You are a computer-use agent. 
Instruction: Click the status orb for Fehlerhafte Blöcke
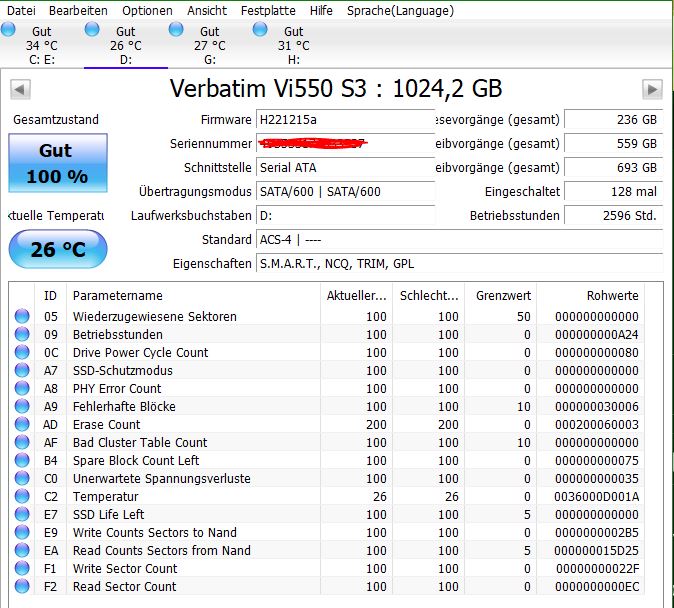pos(22,406)
